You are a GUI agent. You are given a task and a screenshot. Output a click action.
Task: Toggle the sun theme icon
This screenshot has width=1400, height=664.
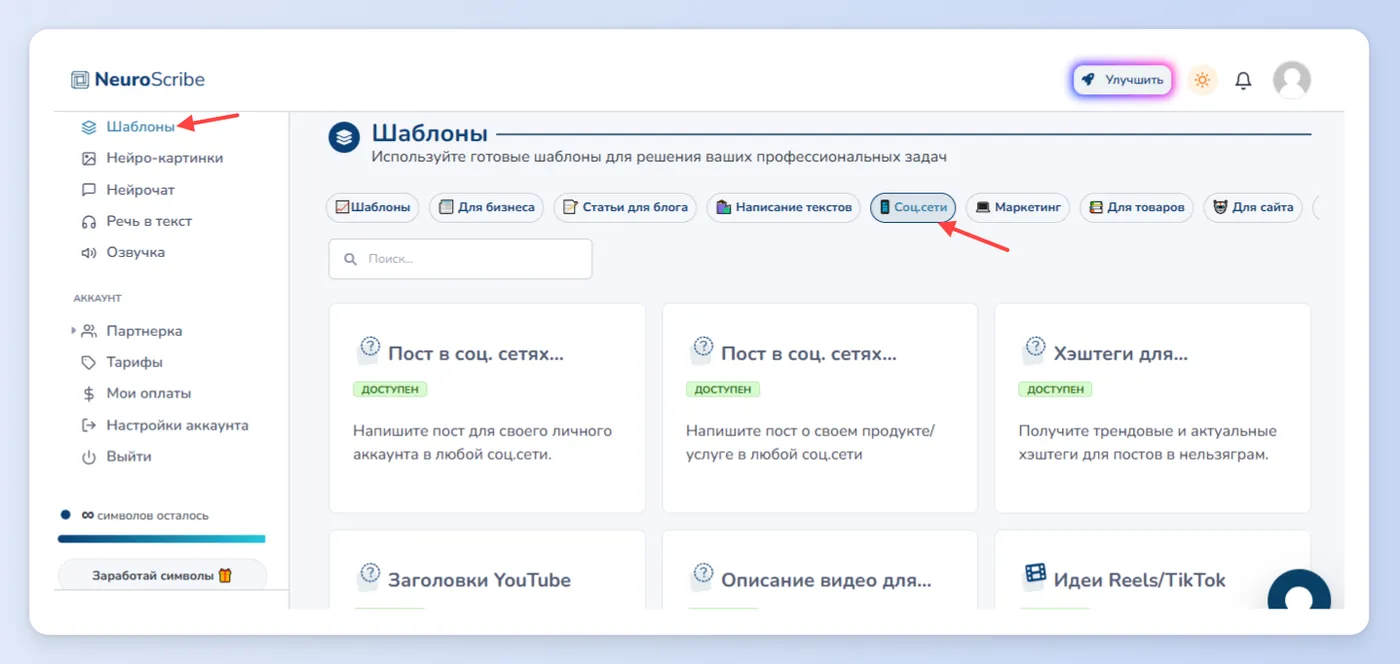[x=1202, y=80]
